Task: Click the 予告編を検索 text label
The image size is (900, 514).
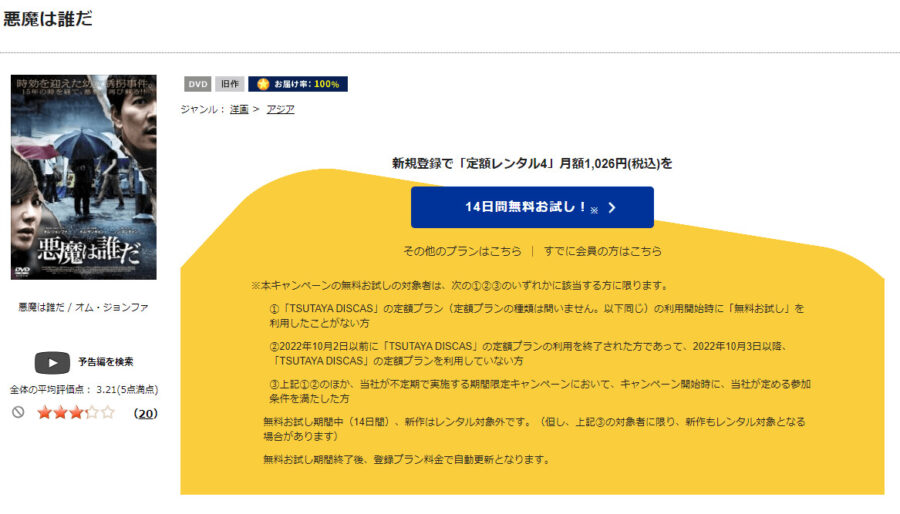Action: click(x=106, y=362)
